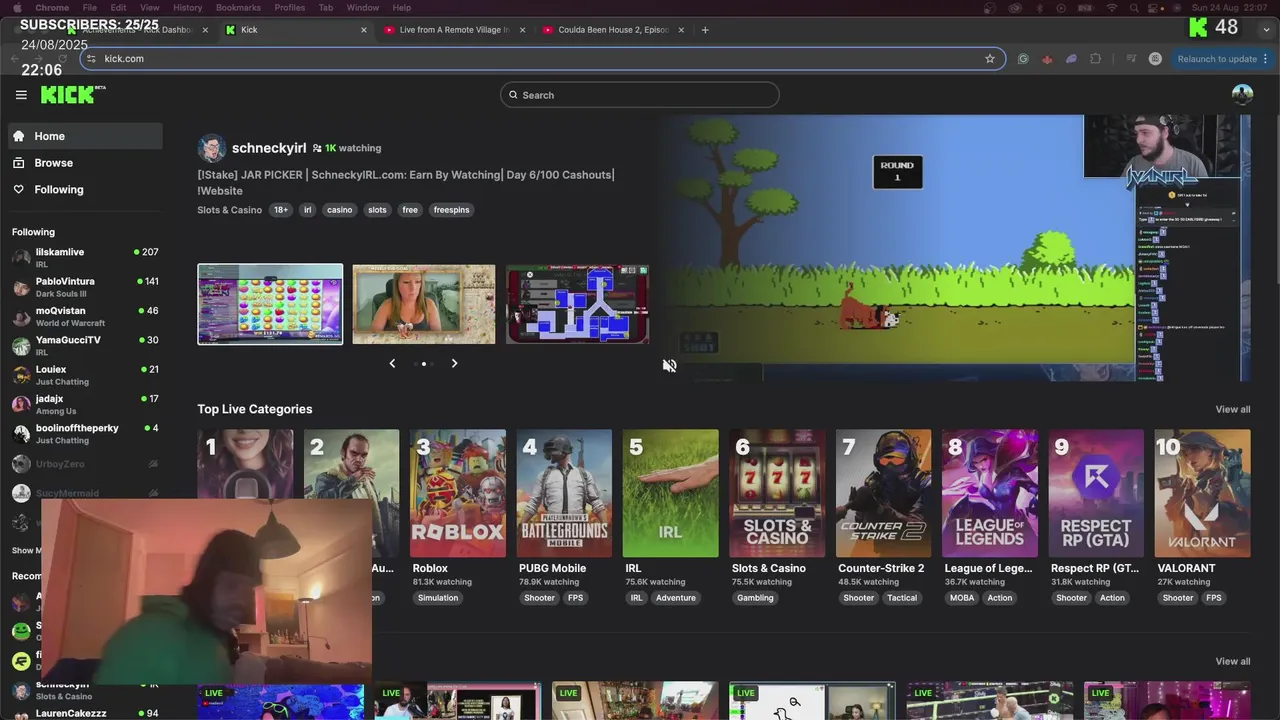Close the Kick tab
This screenshot has width=1280, height=720.
click(363, 30)
